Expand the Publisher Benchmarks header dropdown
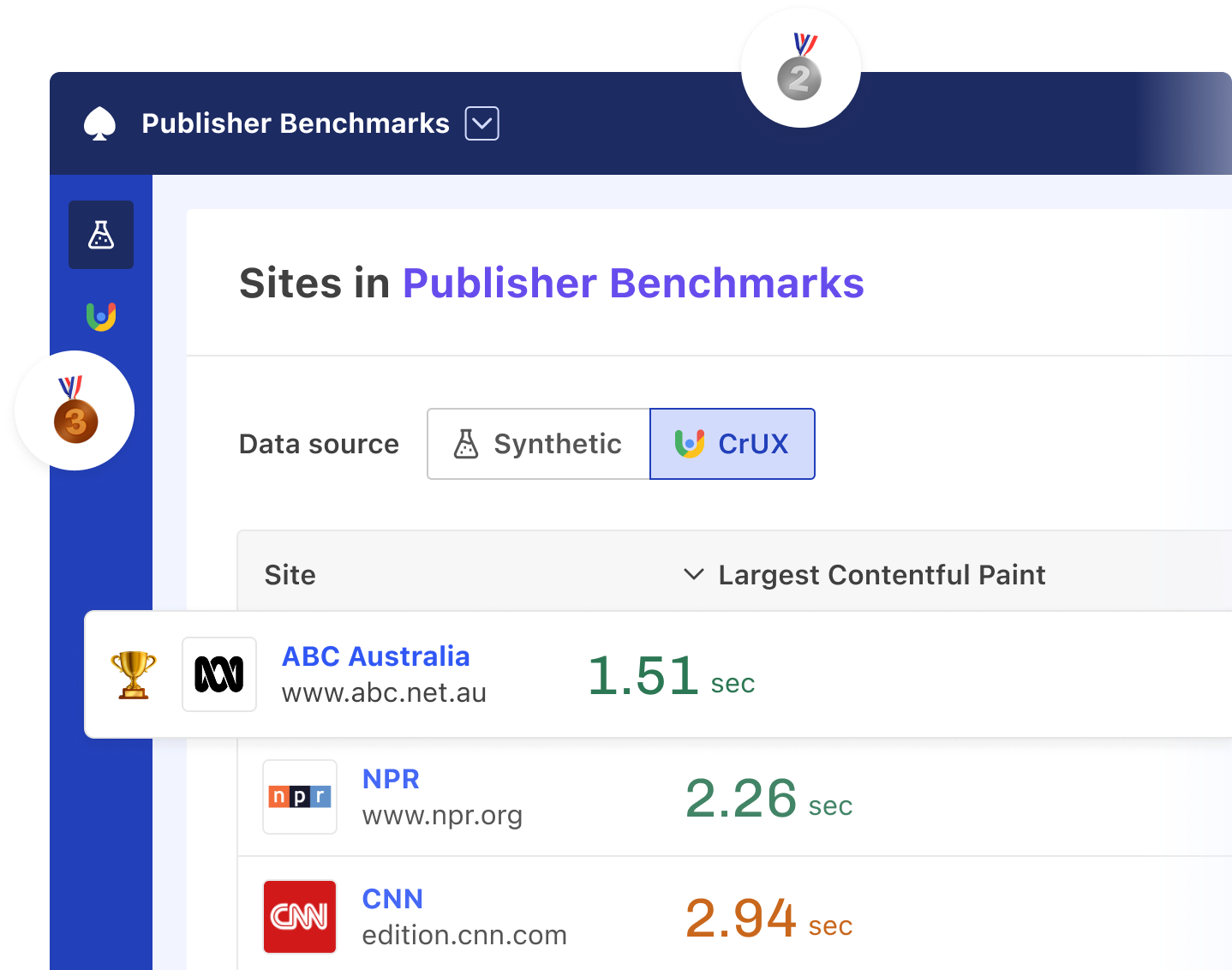Viewport: 1232px width, 970px height. [482, 123]
